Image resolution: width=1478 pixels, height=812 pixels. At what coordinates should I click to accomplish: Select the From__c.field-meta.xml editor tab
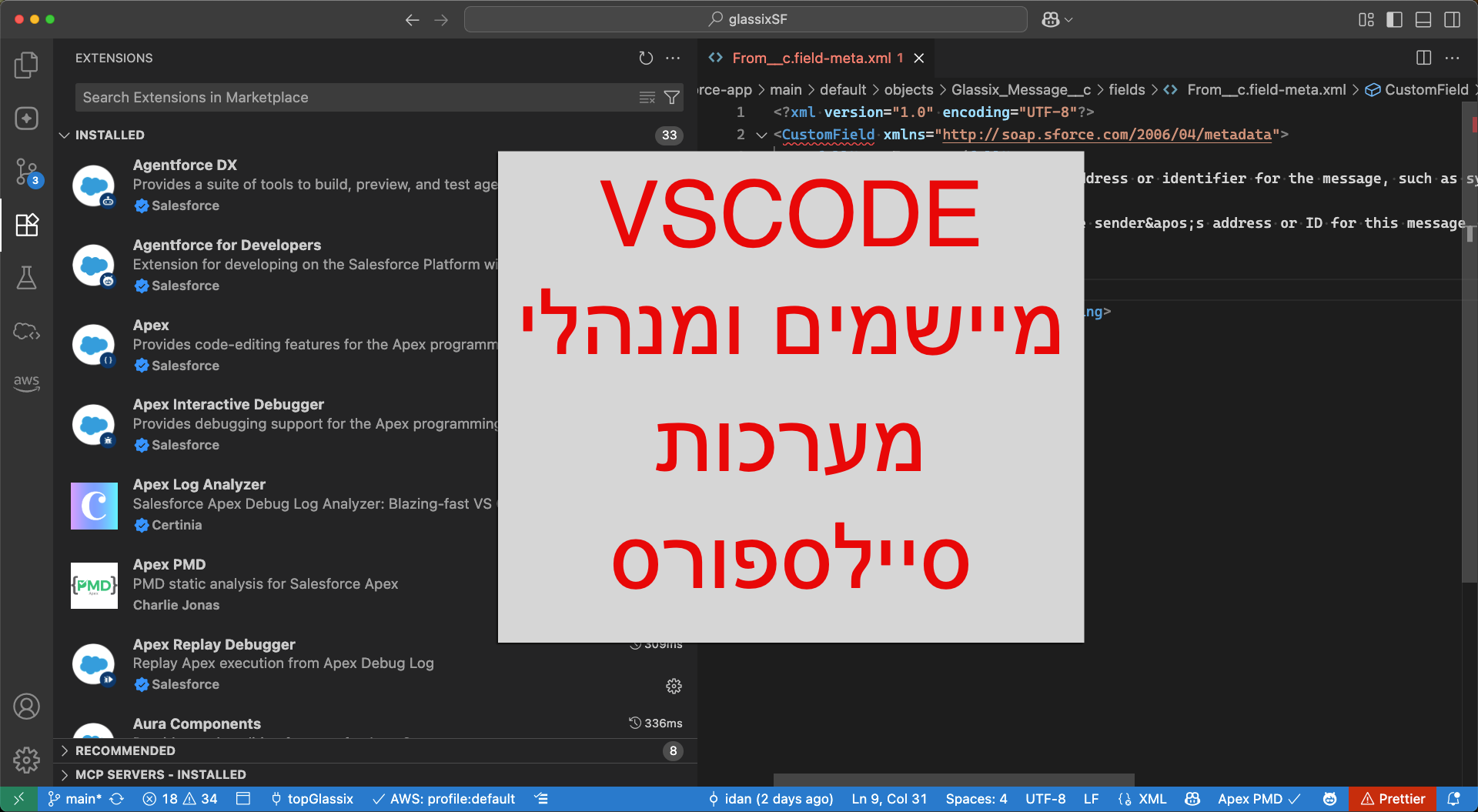pyautogui.click(x=811, y=58)
